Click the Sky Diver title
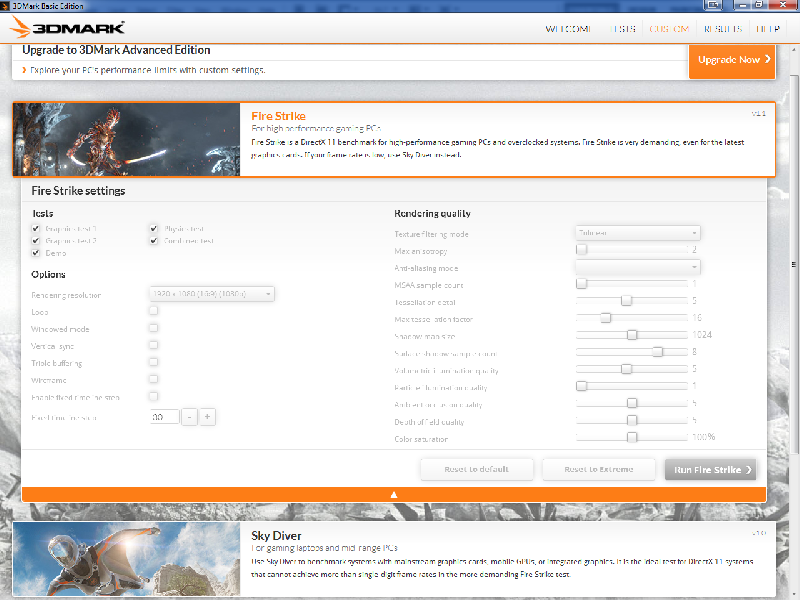Image resolution: width=800 pixels, height=600 pixels. click(x=276, y=536)
